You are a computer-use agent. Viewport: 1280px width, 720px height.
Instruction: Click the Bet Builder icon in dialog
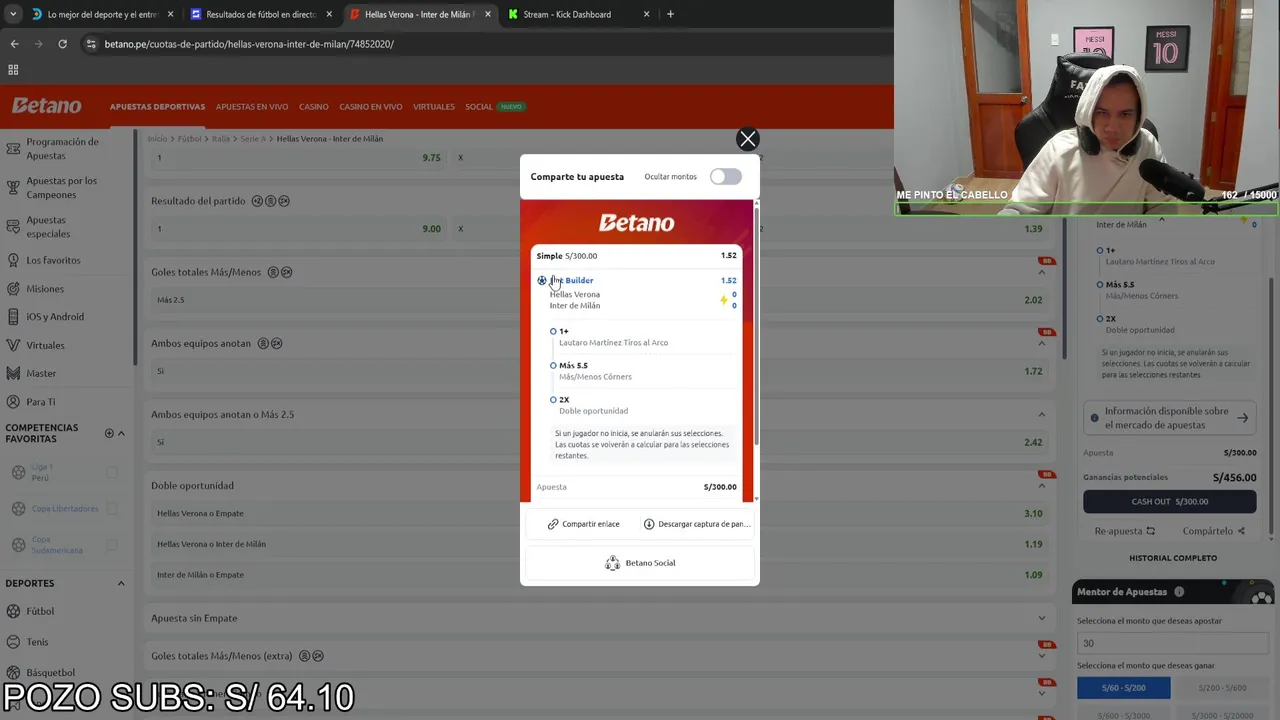542,281
